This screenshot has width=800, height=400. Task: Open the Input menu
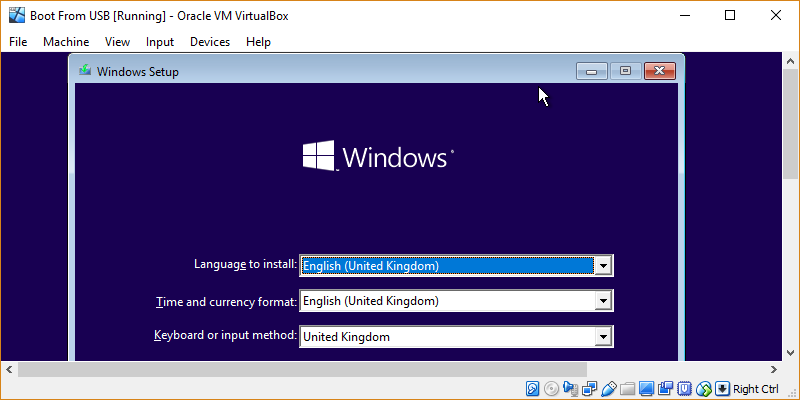pos(160,42)
